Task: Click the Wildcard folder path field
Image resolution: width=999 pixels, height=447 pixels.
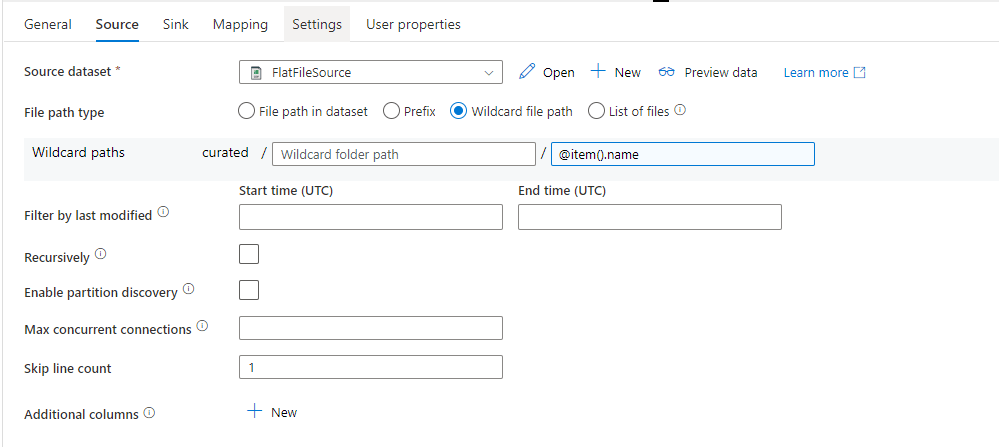Action: pos(403,154)
